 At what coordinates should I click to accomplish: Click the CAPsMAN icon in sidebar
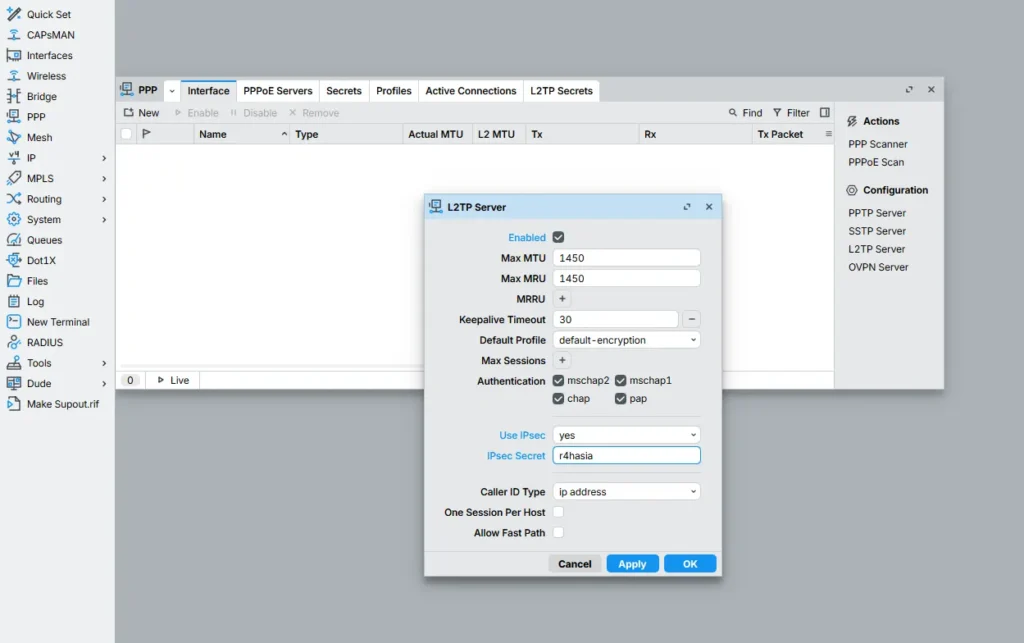(14, 35)
